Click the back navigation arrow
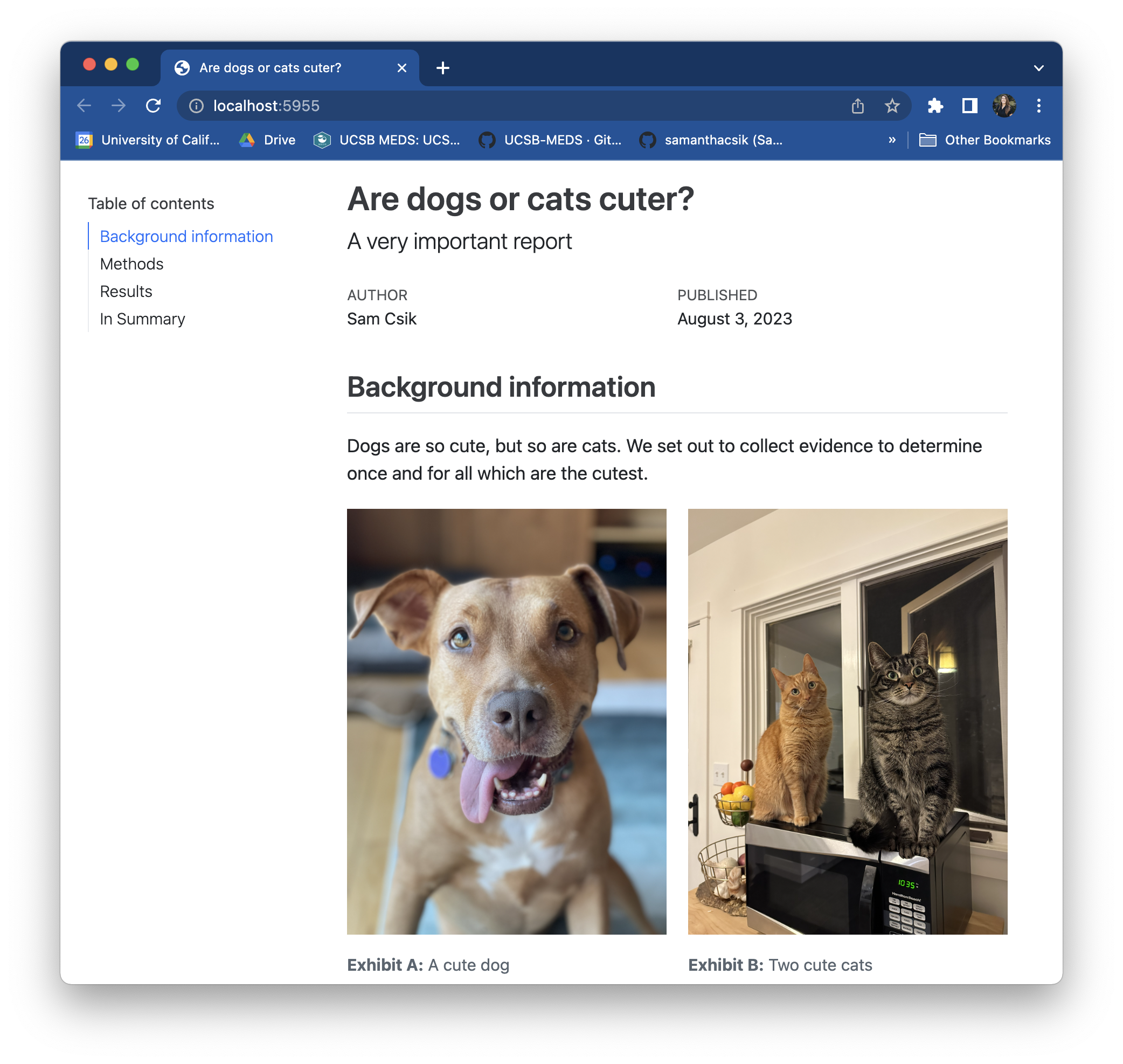 (84, 106)
